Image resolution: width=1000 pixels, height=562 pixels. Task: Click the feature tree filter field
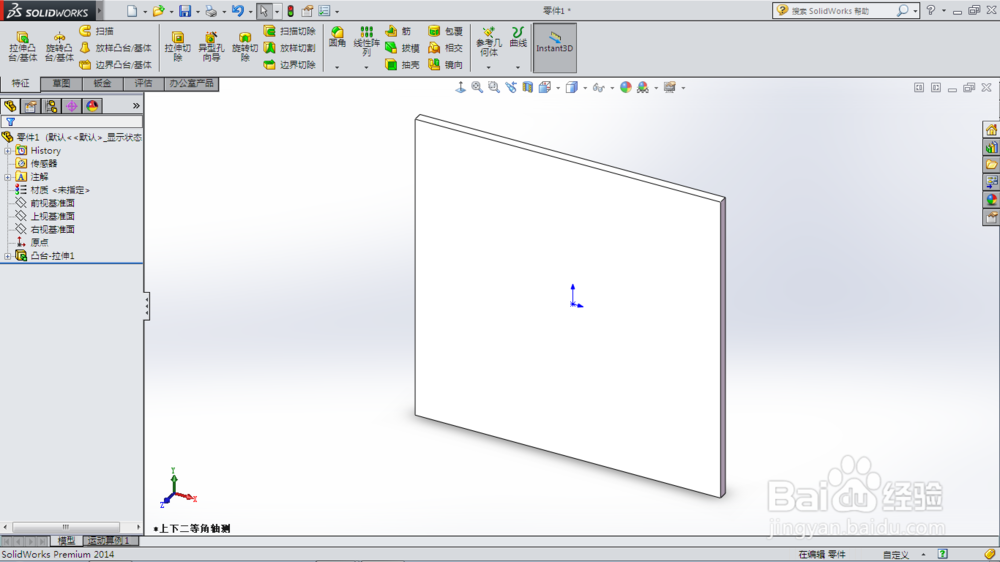point(72,121)
